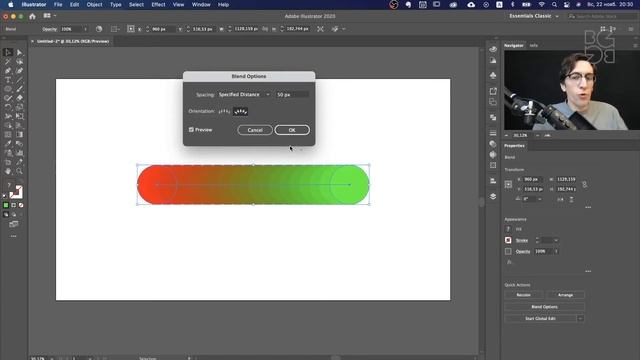The width and height of the screenshot is (640, 360).
Task: Select the Pen tool
Action: [x=8, y=71]
